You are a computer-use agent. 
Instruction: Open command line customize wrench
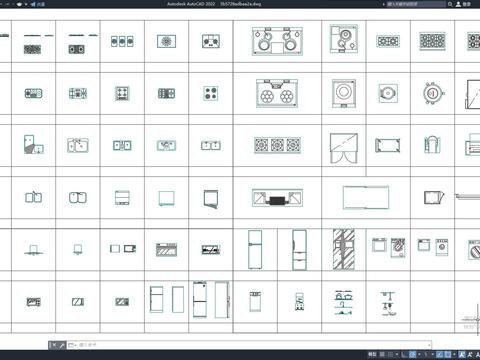[62, 345]
